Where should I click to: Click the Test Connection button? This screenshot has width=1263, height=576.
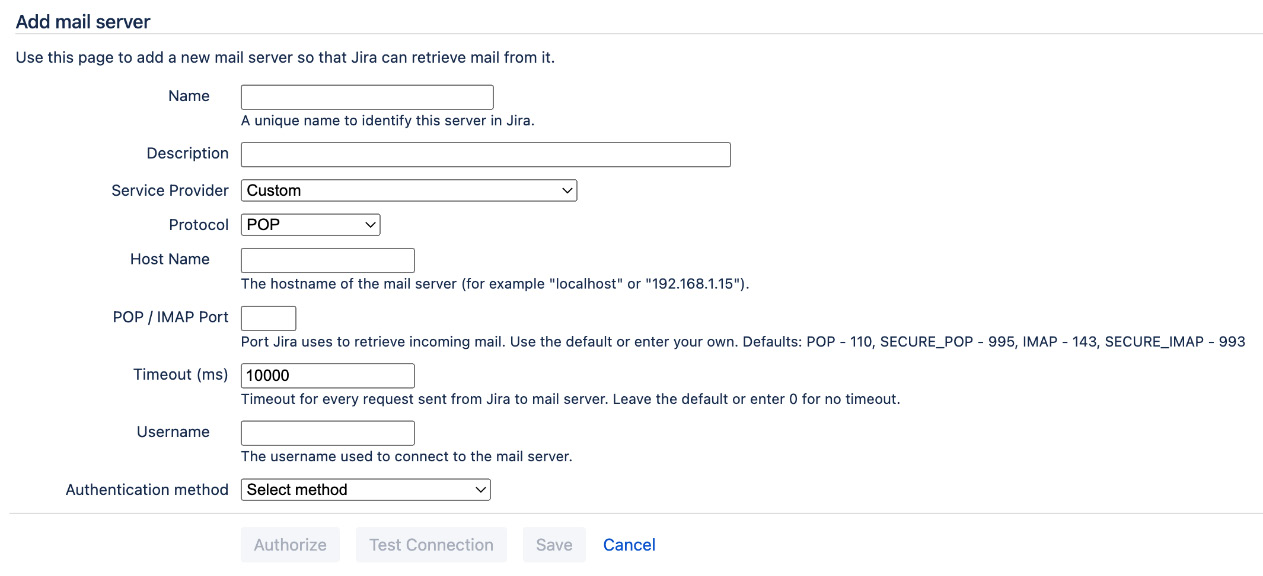click(431, 544)
